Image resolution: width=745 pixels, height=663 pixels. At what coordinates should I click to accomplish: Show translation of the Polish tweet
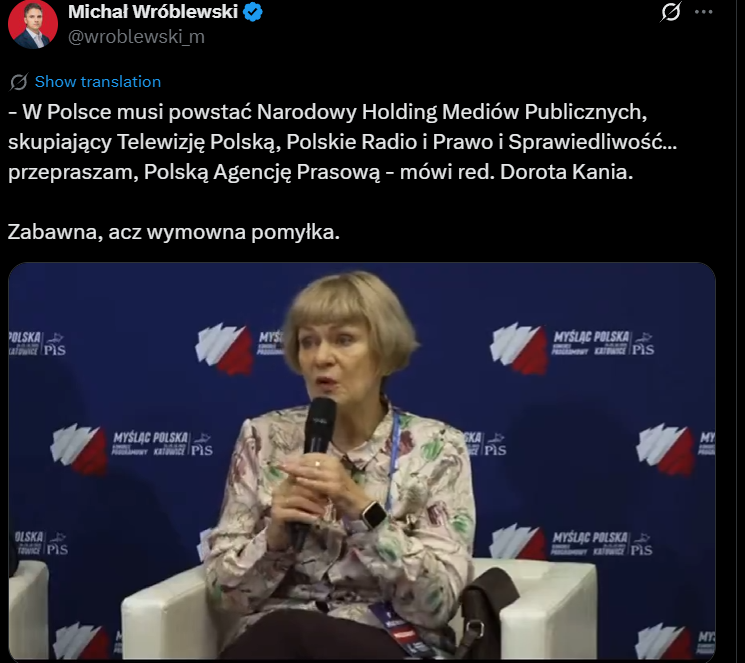tap(97, 82)
